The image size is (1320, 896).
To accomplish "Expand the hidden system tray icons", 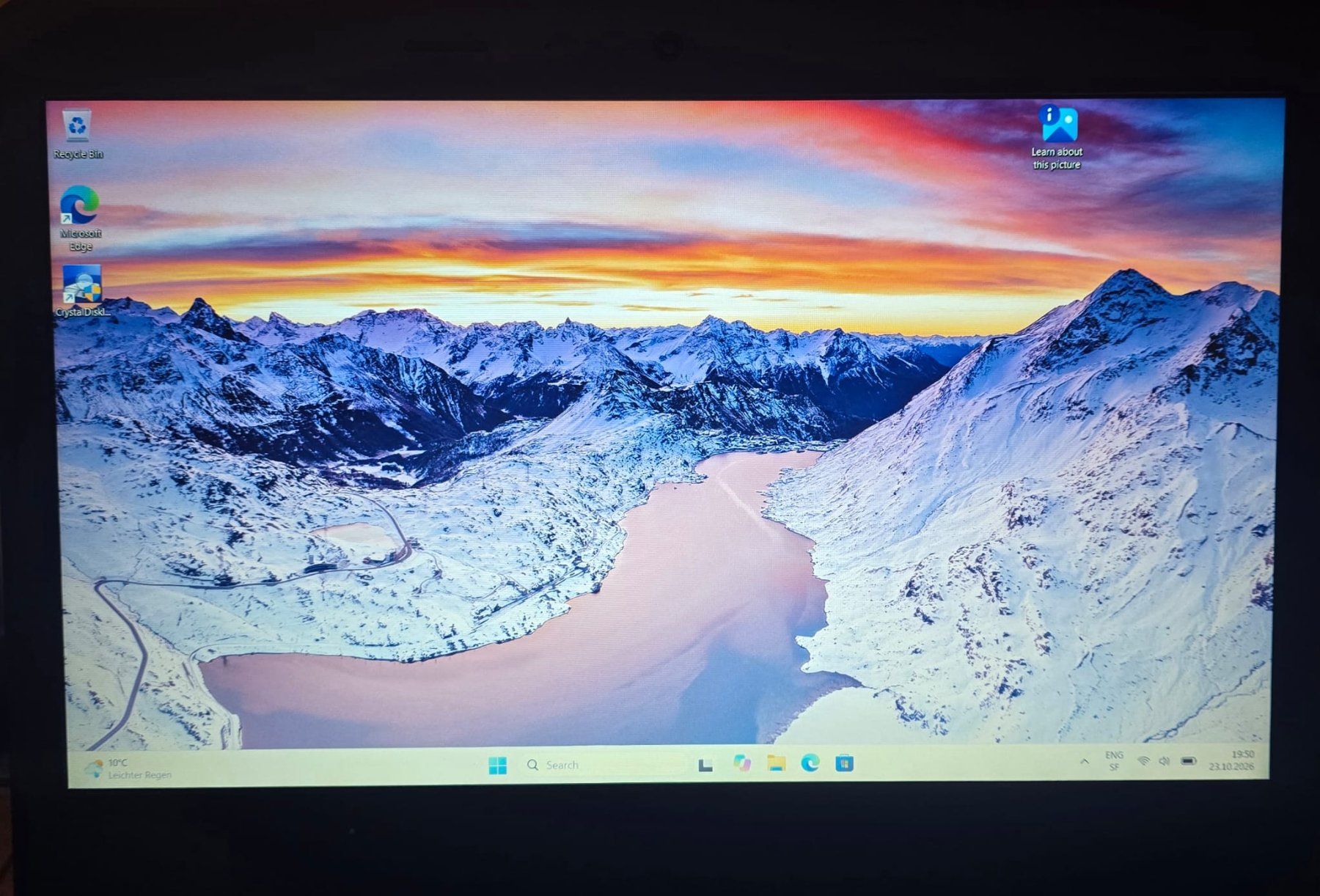I will [x=1085, y=762].
